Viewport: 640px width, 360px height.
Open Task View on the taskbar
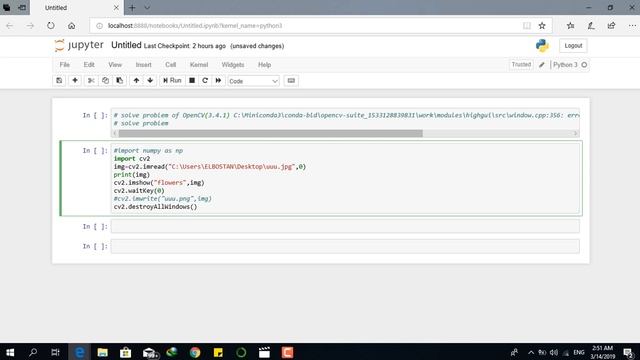56,352
